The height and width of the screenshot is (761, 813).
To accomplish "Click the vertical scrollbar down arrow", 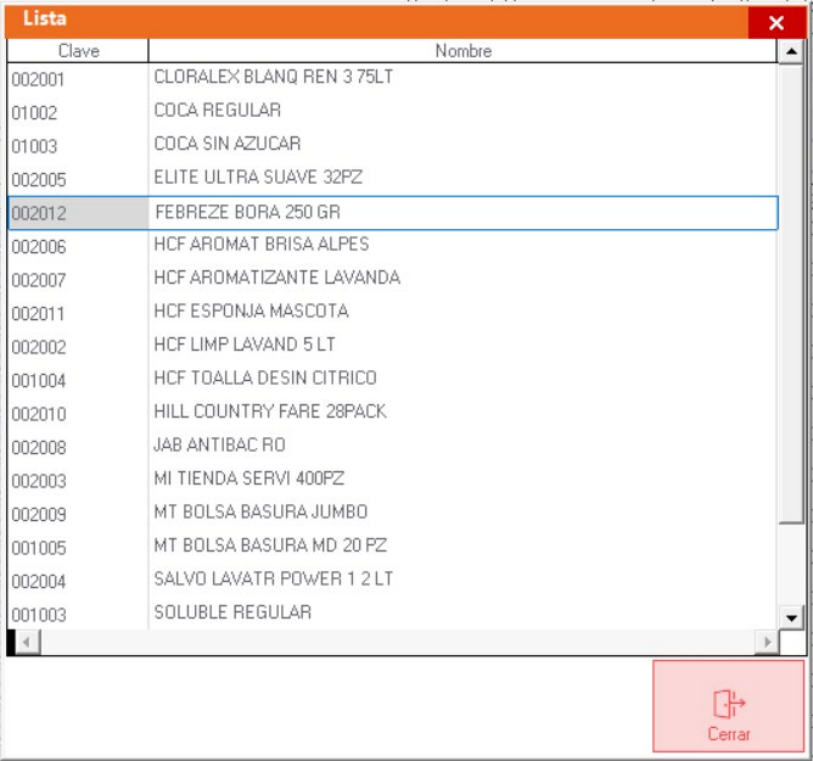I will (791, 617).
